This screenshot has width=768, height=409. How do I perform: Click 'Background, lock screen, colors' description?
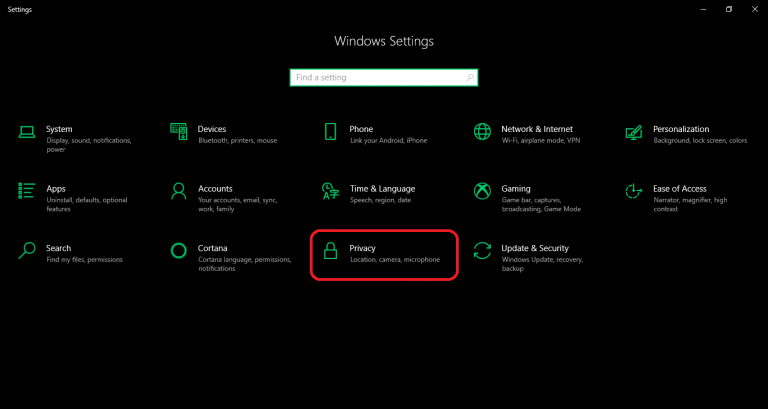[x=700, y=141]
